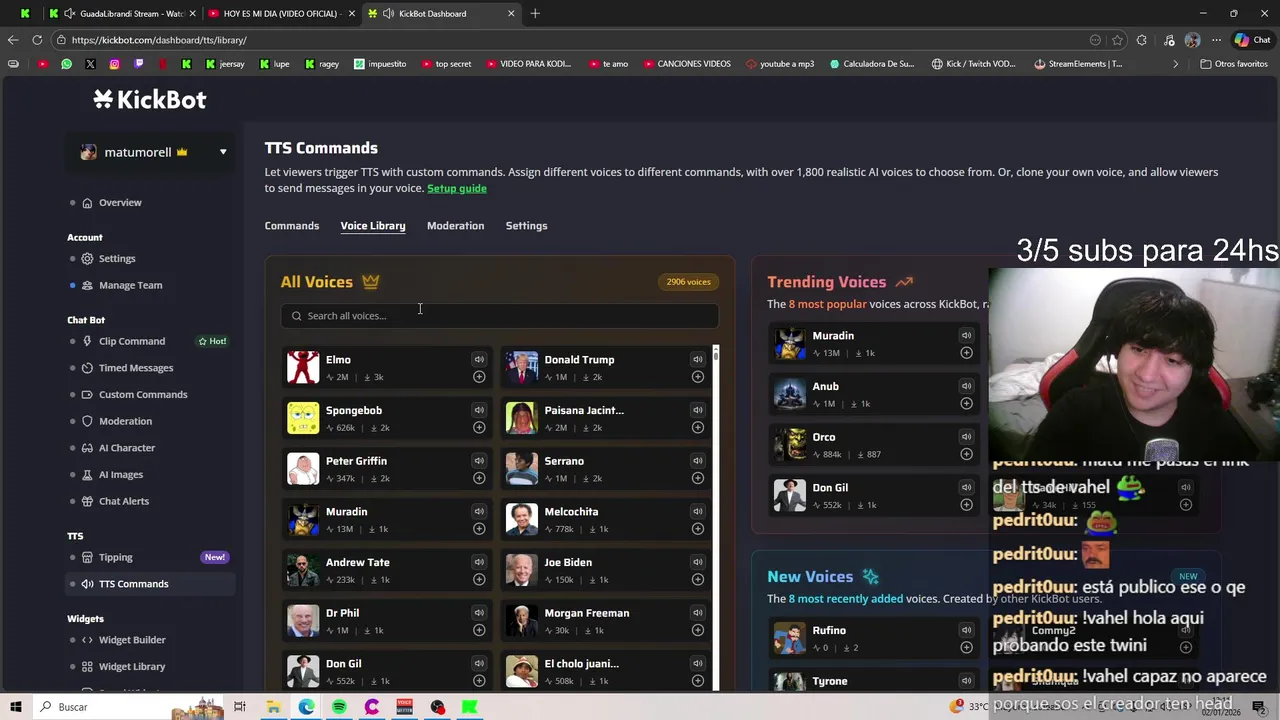Open the Windows Start menu

click(16, 707)
